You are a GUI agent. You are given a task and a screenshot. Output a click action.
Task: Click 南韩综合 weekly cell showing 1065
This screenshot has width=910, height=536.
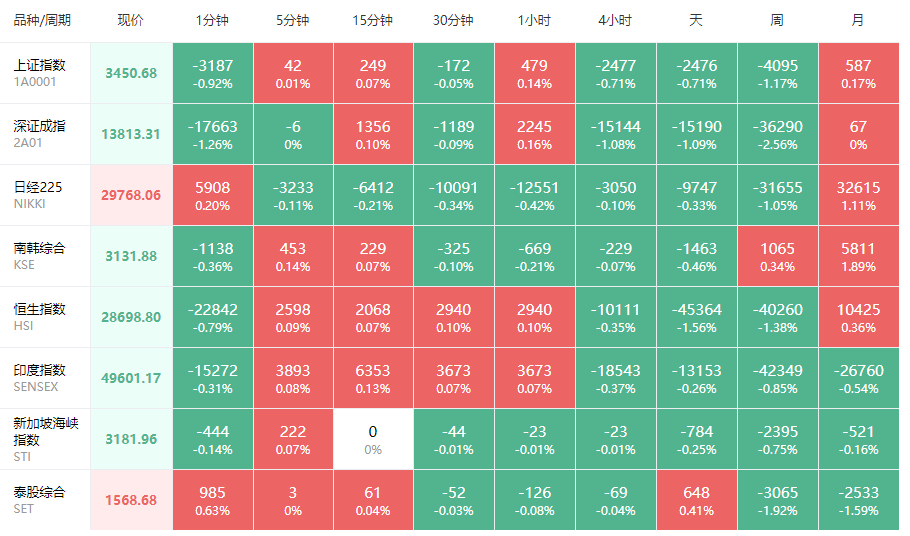click(777, 256)
